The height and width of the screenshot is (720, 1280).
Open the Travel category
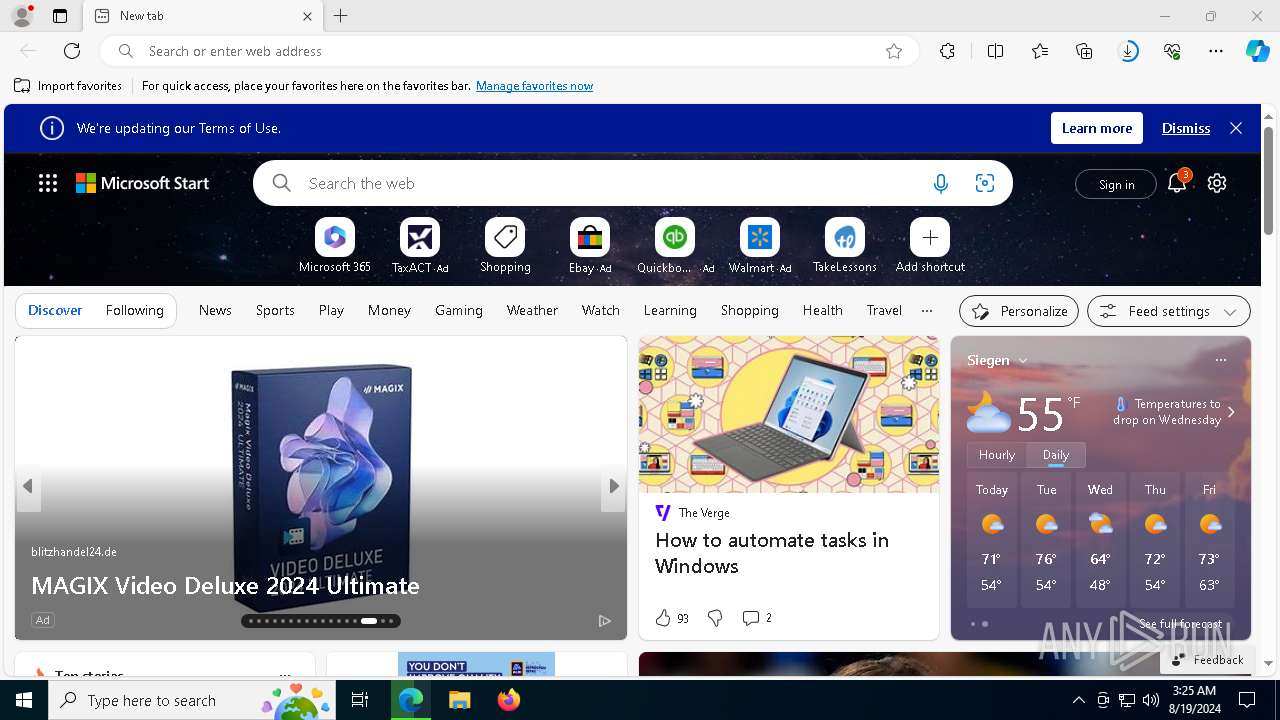coord(884,311)
